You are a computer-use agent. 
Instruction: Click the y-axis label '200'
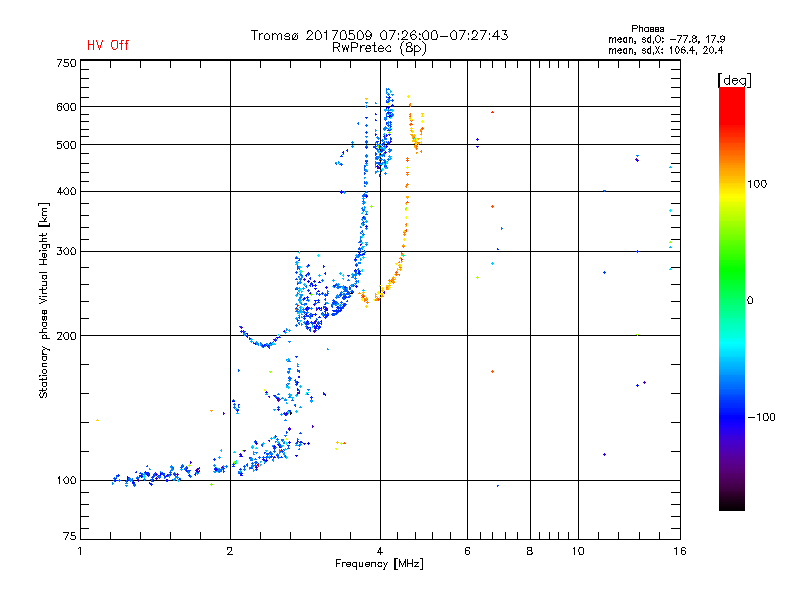67,336
